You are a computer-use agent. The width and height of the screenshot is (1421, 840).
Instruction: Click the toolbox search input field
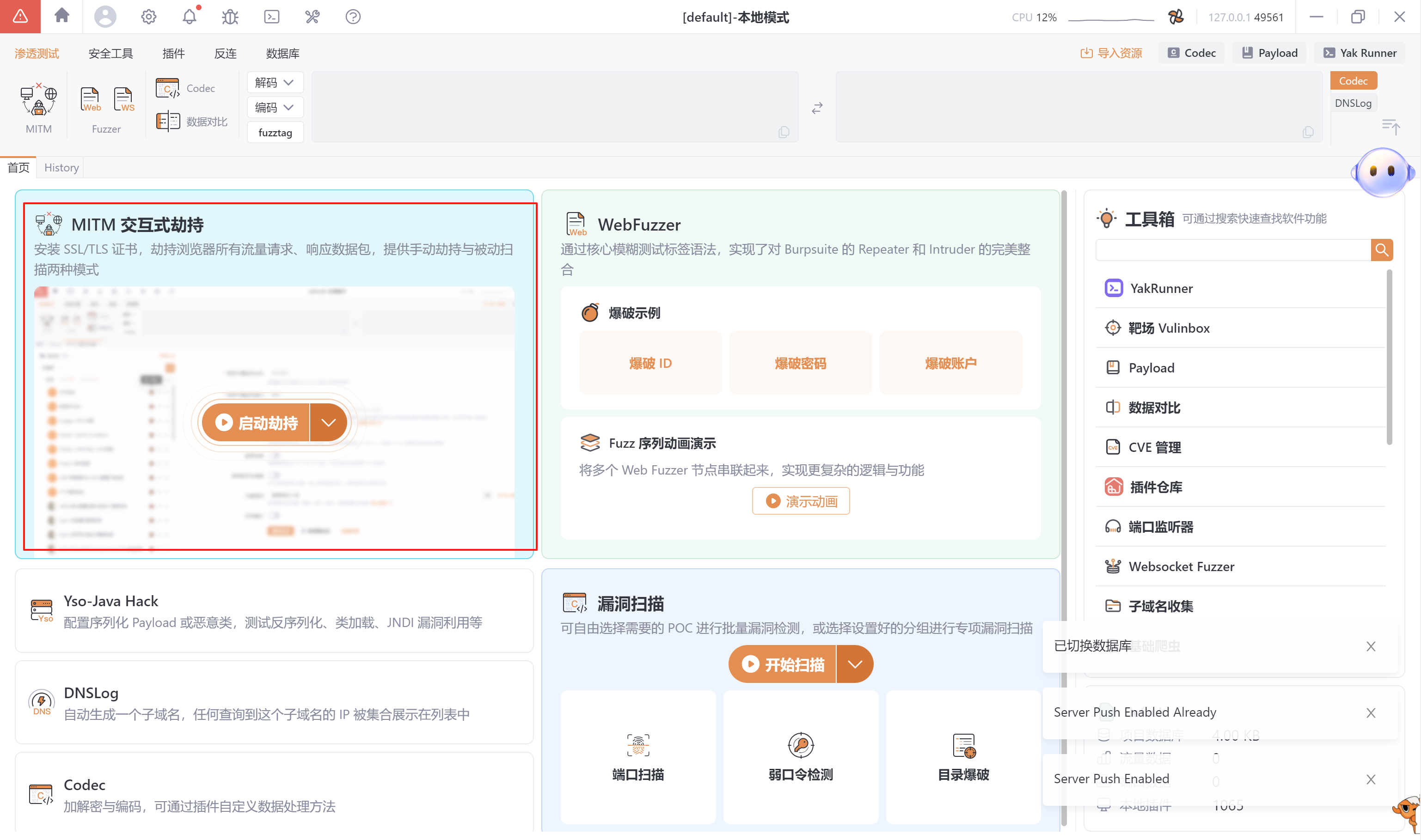pos(1232,250)
